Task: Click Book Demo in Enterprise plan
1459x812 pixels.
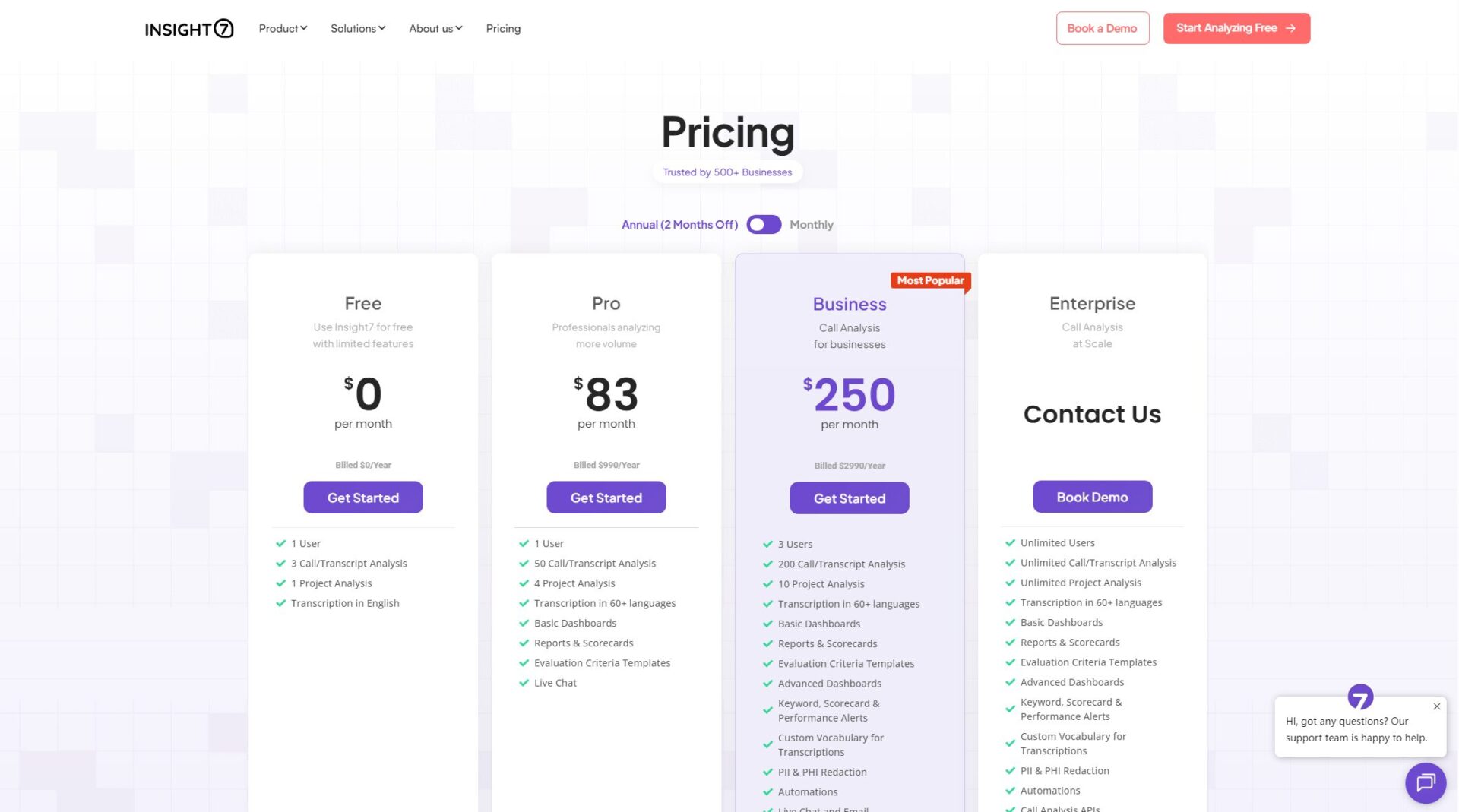Action: click(x=1092, y=497)
